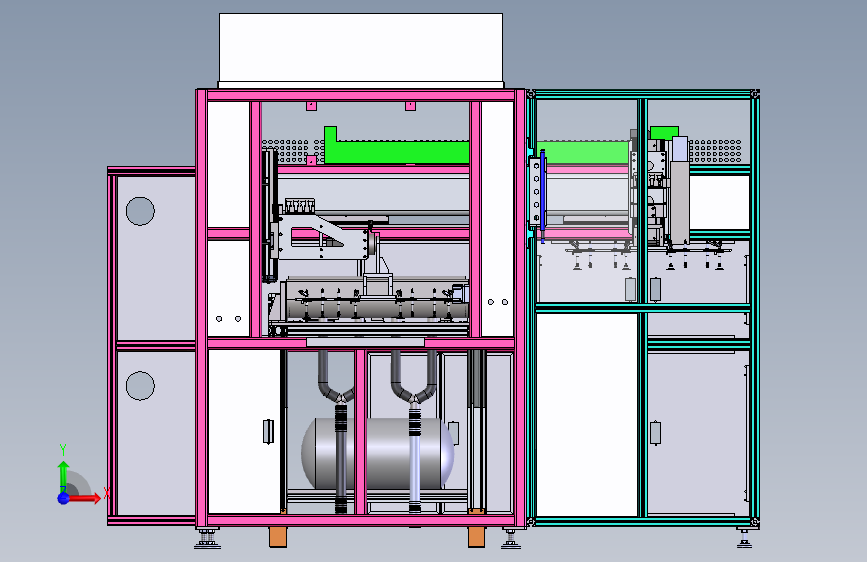Select the long green bar inside the pink frame
Image resolution: width=867 pixels, height=562 pixels.
tap(396, 150)
